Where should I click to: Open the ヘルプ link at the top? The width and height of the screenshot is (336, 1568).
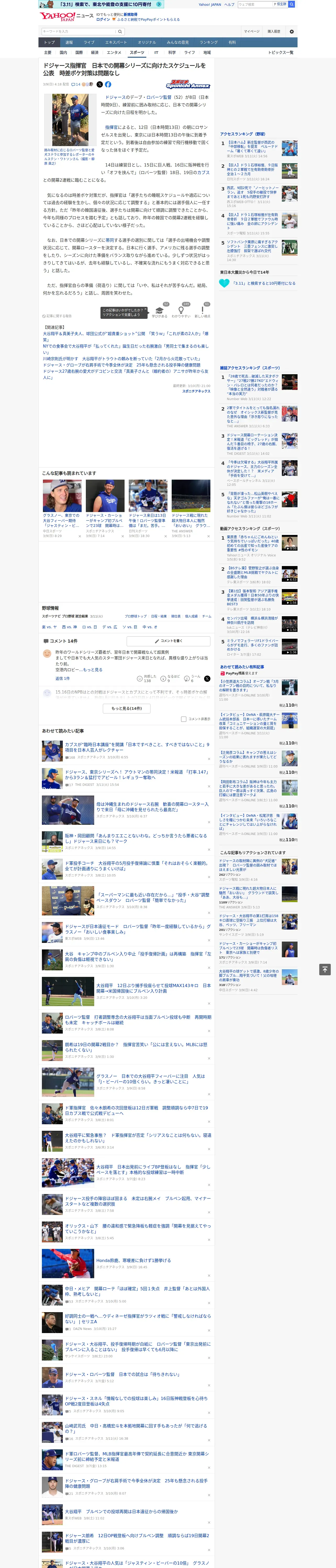tap(229, 4)
